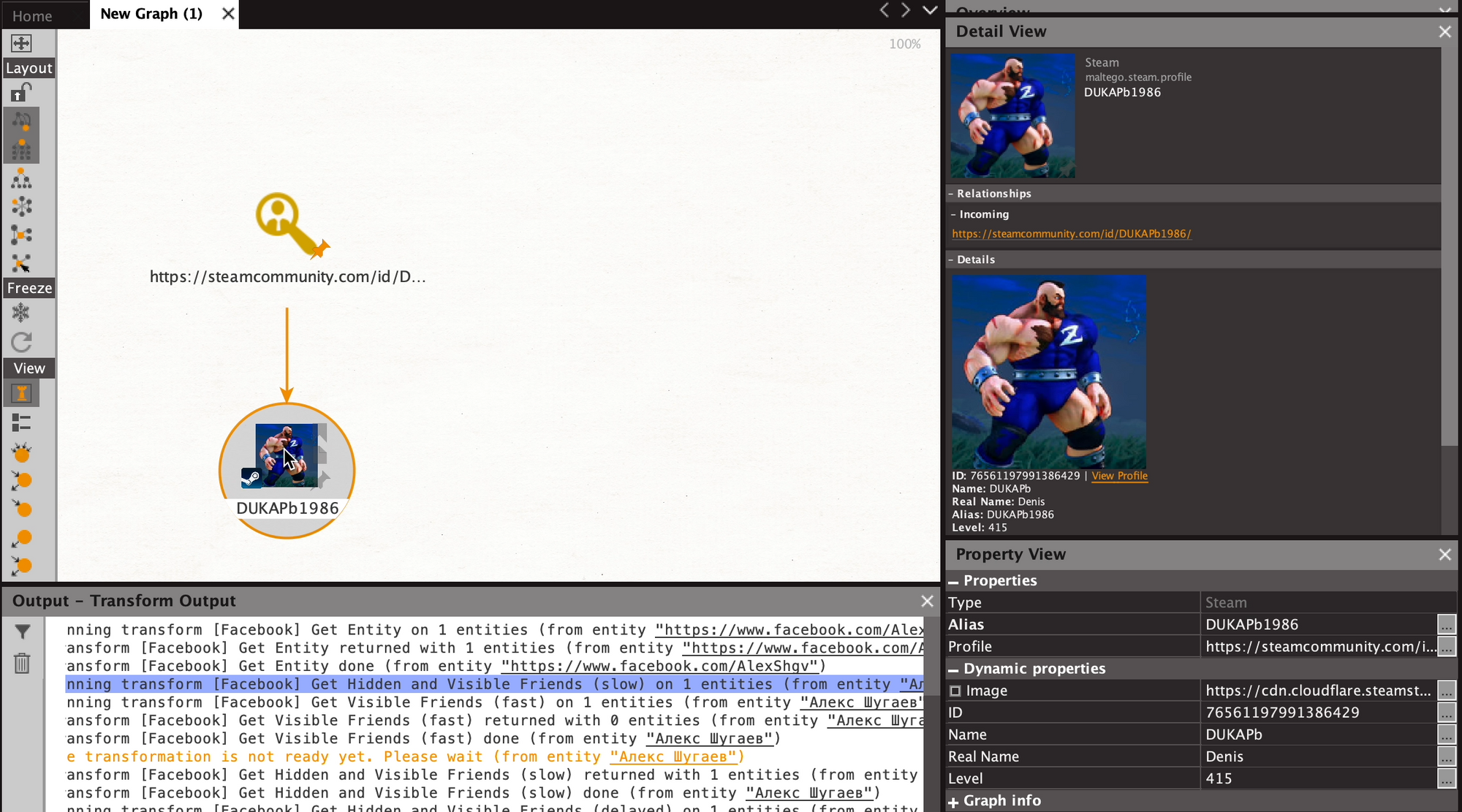Open the tab list dropdown arrow
Image resolution: width=1462 pixels, height=812 pixels.
pyautogui.click(x=930, y=10)
